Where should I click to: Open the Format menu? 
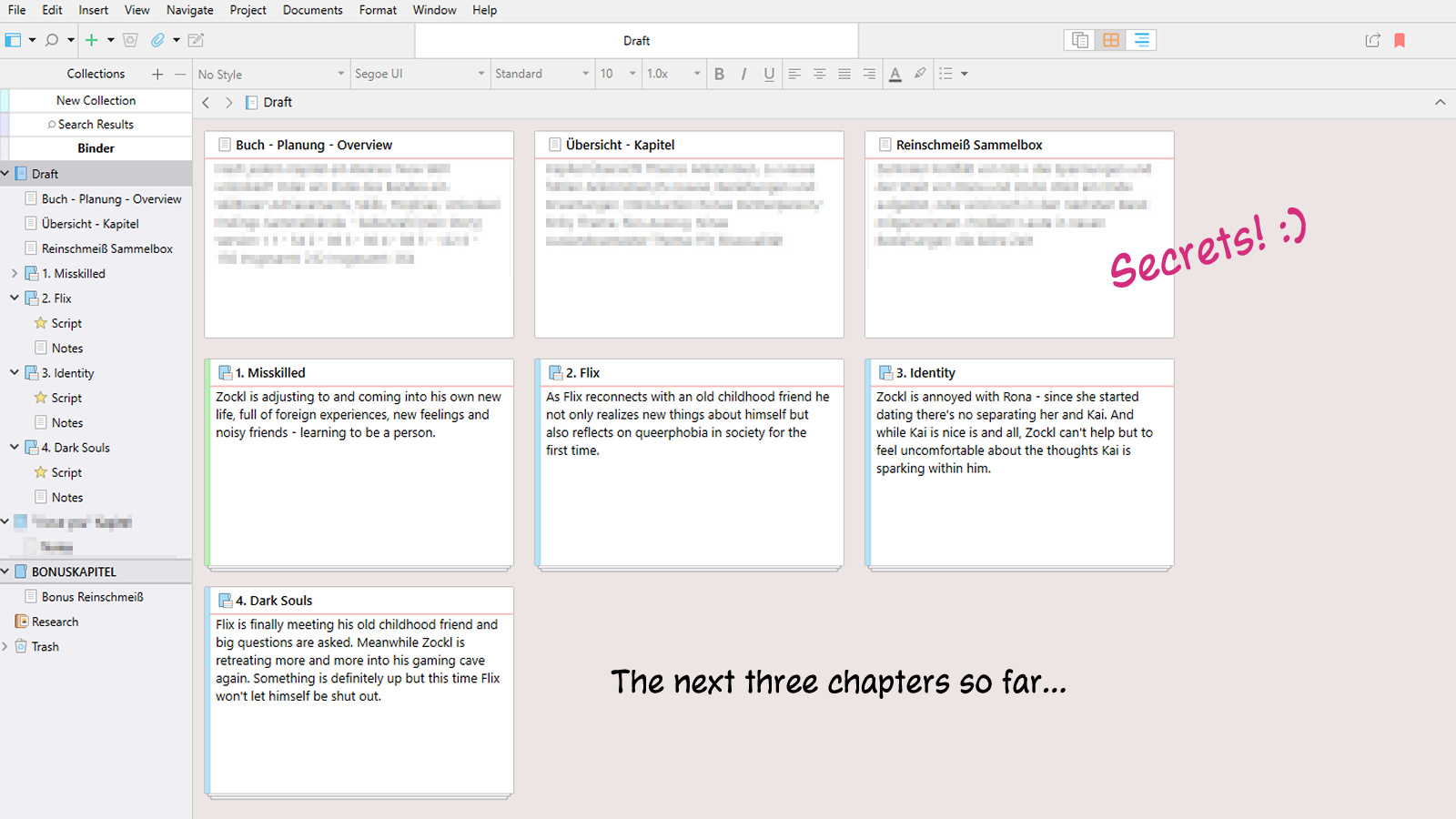(x=378, y=10)
